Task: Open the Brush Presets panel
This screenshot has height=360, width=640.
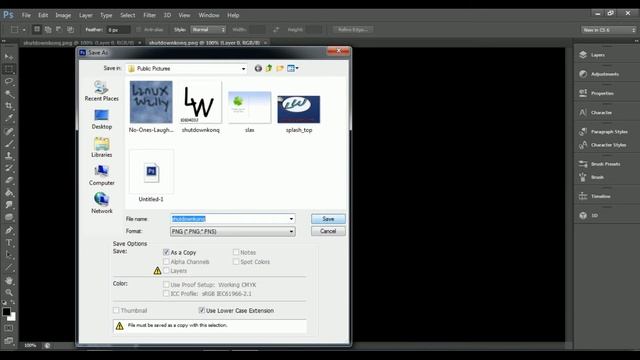Action: tap(606, 164)
